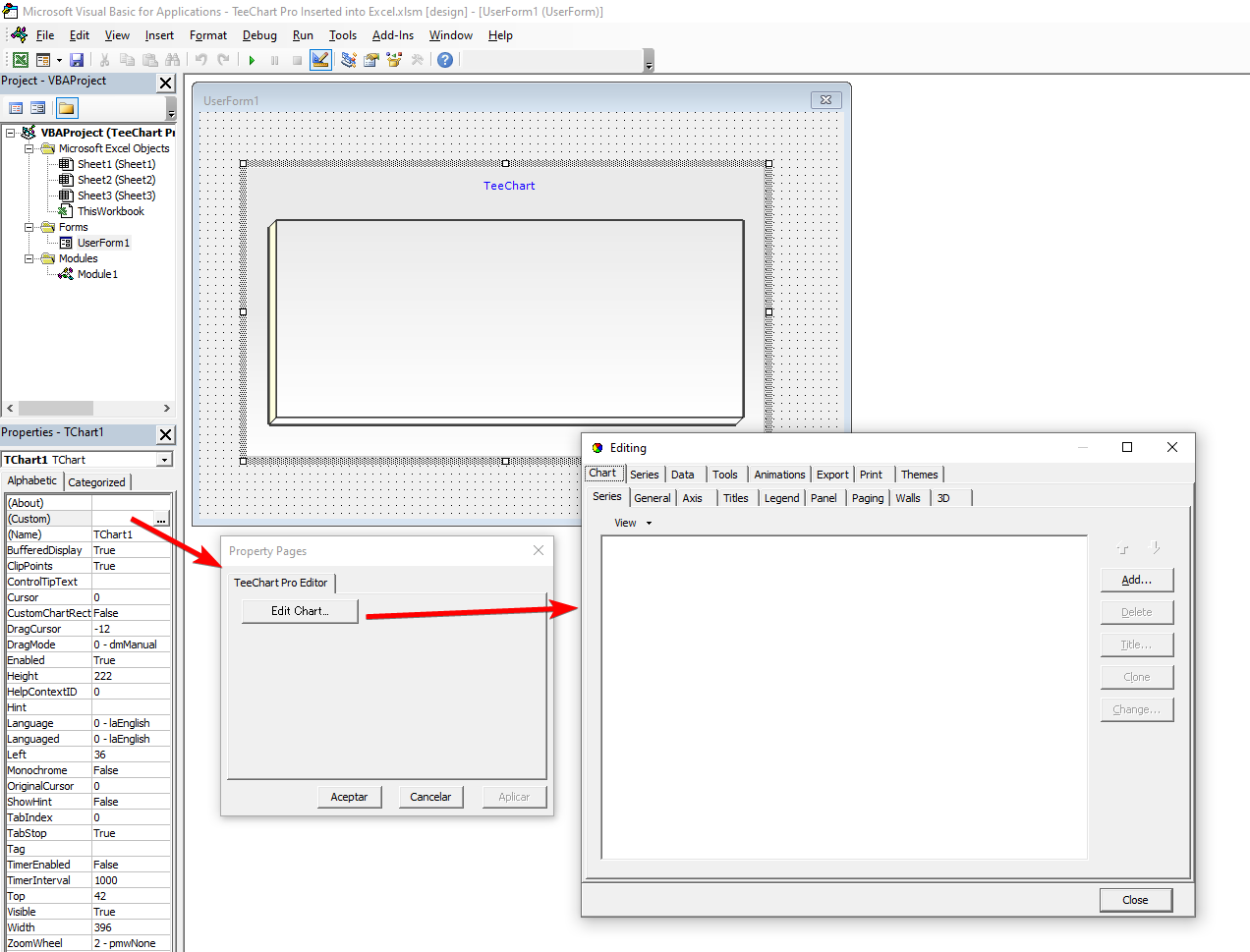Image resolution: width=1250 pixels, height=952 pixels.
Task: Click the View Code icon in Project panel
Action: pos(16,108)
